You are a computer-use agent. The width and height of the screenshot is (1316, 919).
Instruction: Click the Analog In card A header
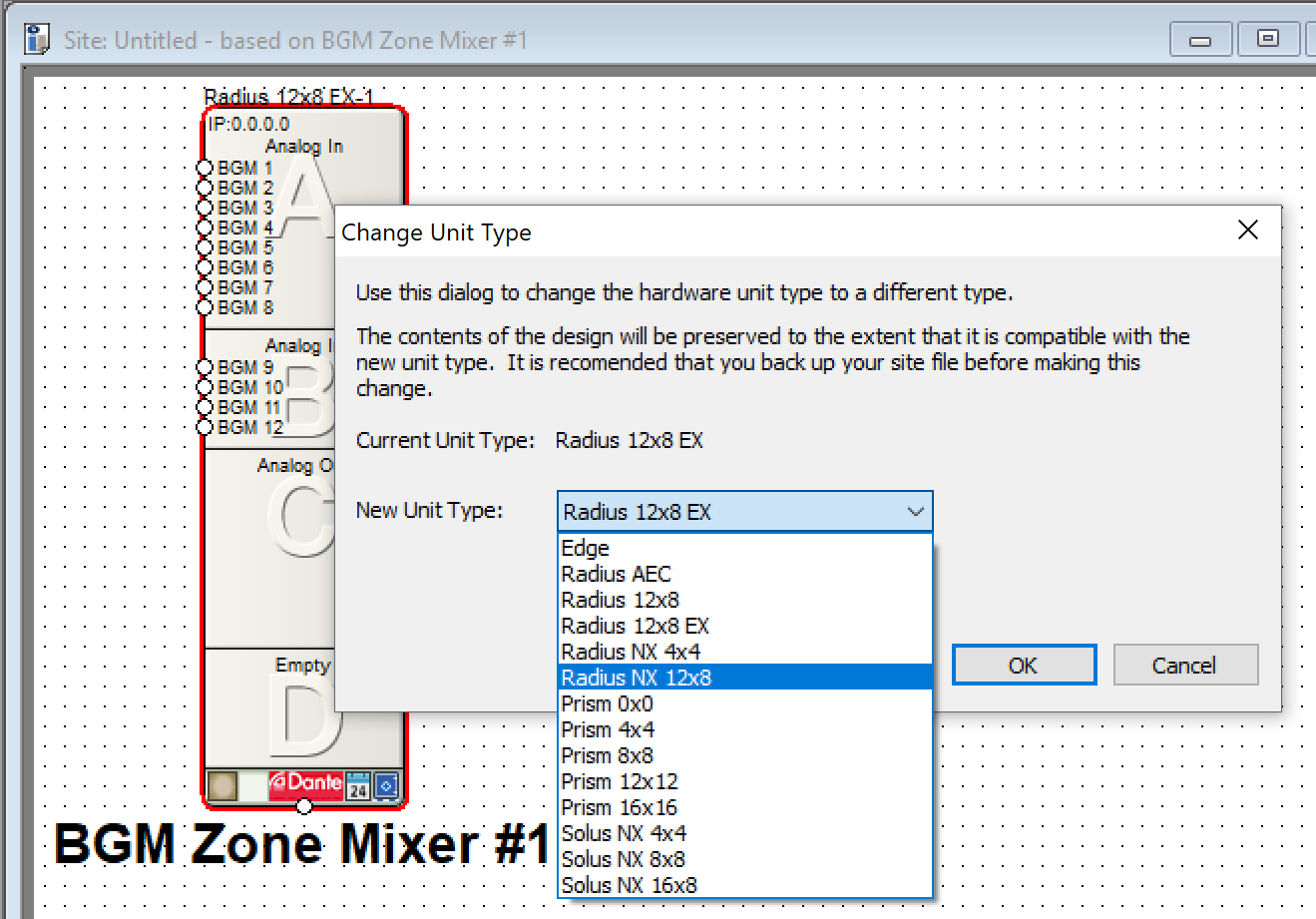click(304, 146)
